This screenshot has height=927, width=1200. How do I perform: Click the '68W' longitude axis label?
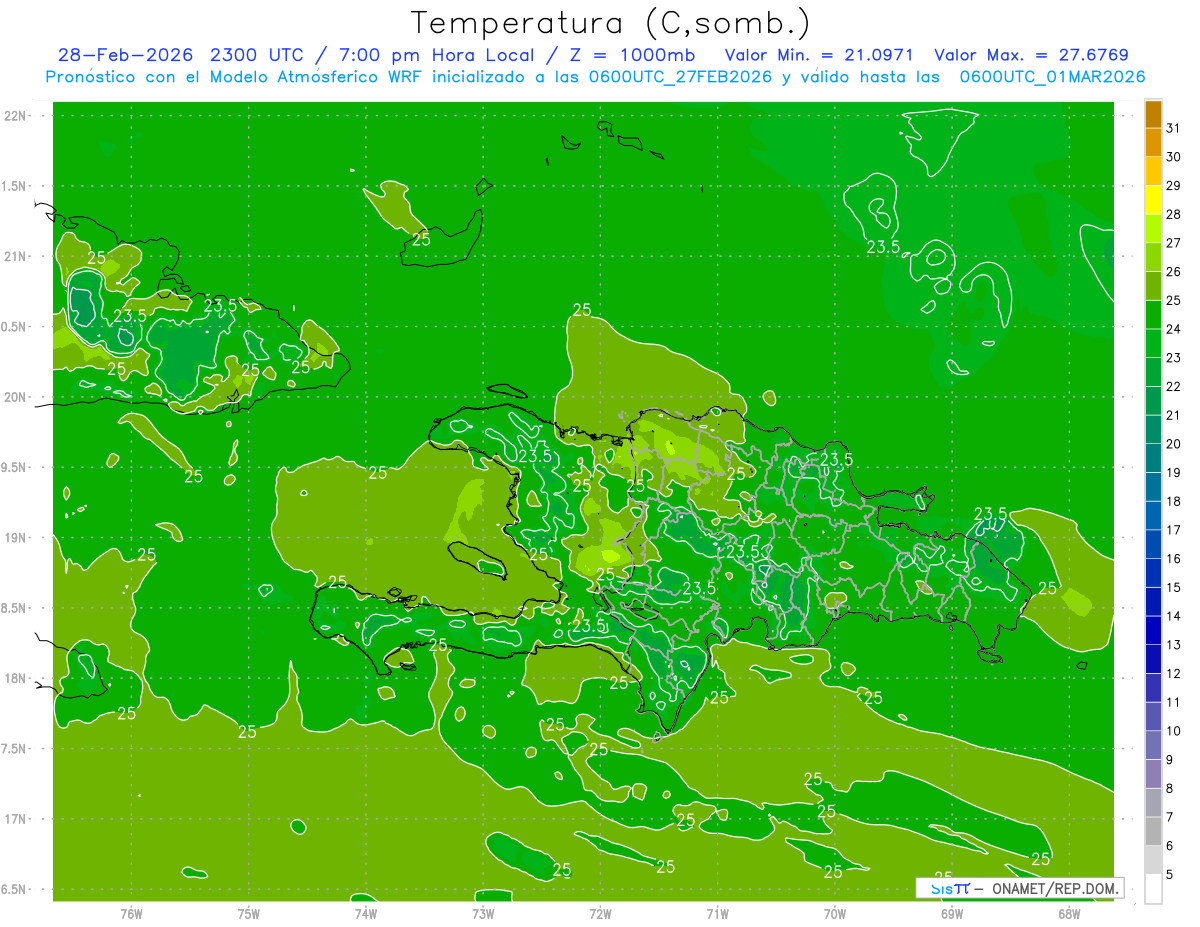(x=1069, y=913)
